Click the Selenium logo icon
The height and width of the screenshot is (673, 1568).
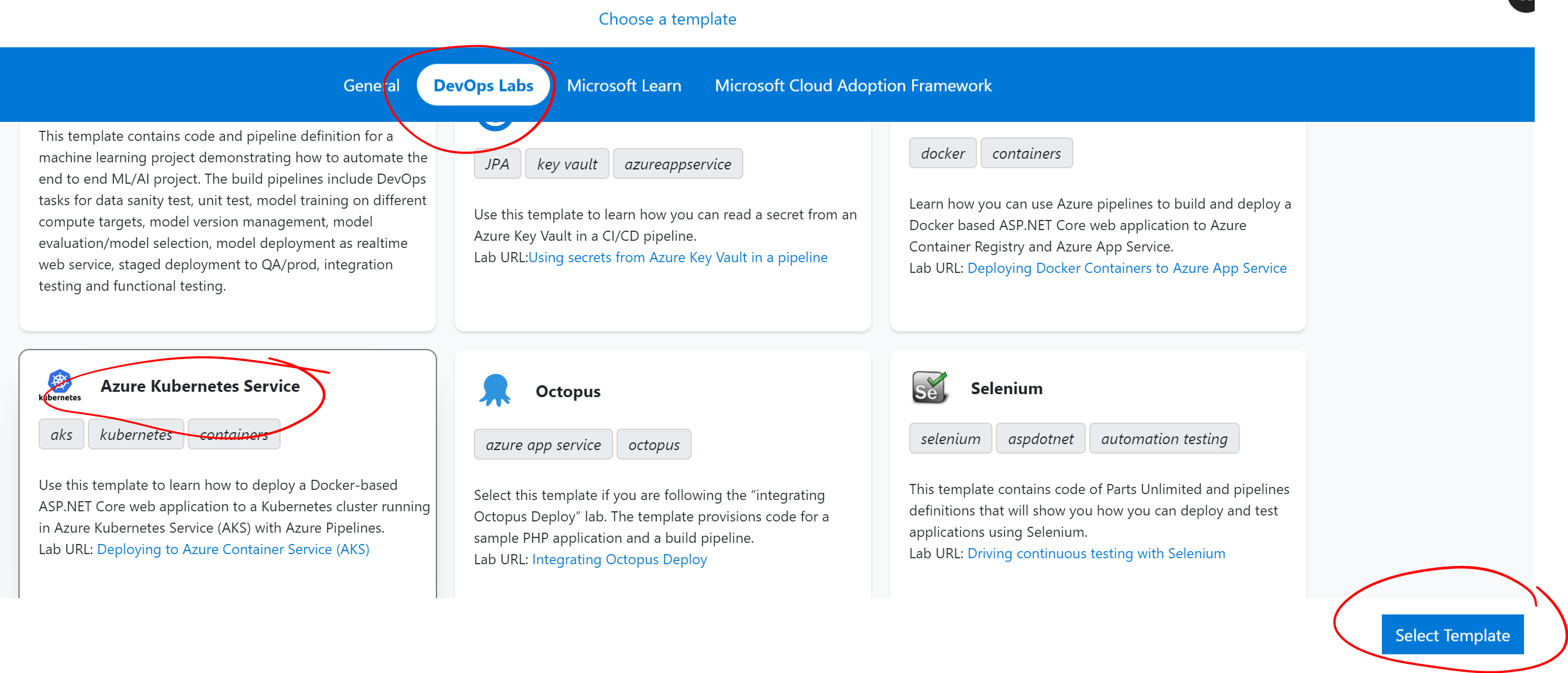929,388
